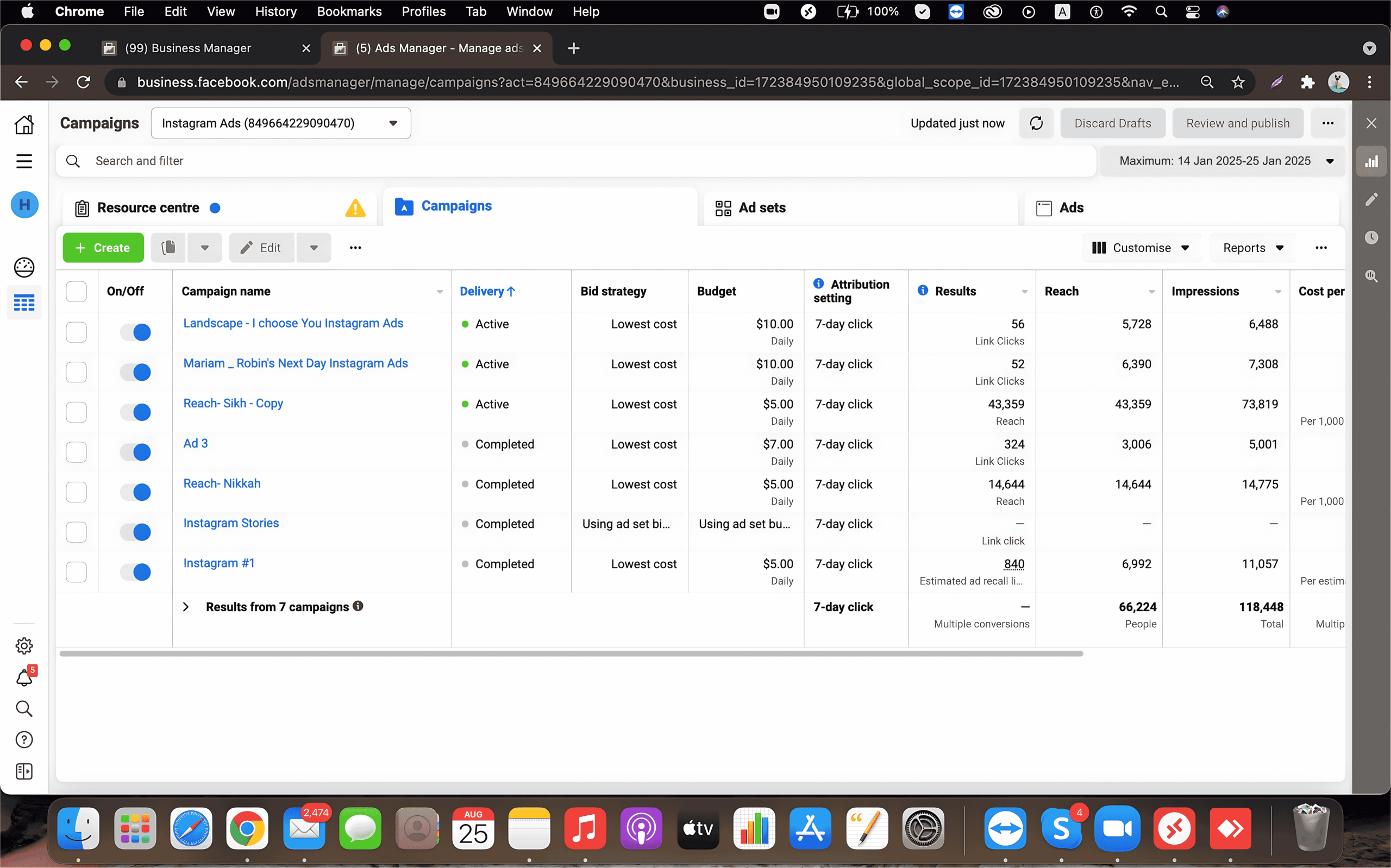Click the green Create button
Screen dimensions: 1391x868
coord(103,248)
